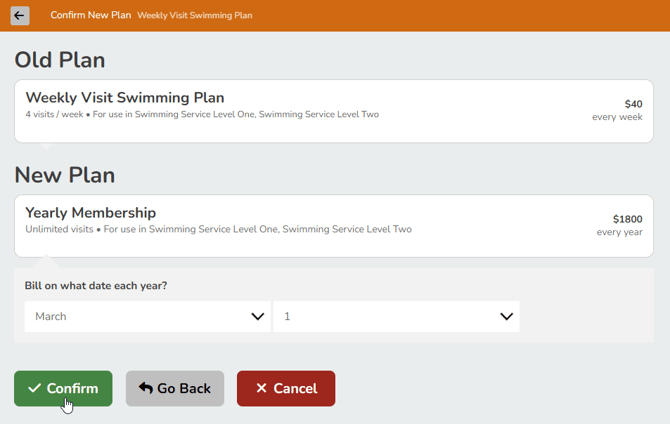
Task: Open the billing day dropdown showing 1
Action: tap(395, 317)
